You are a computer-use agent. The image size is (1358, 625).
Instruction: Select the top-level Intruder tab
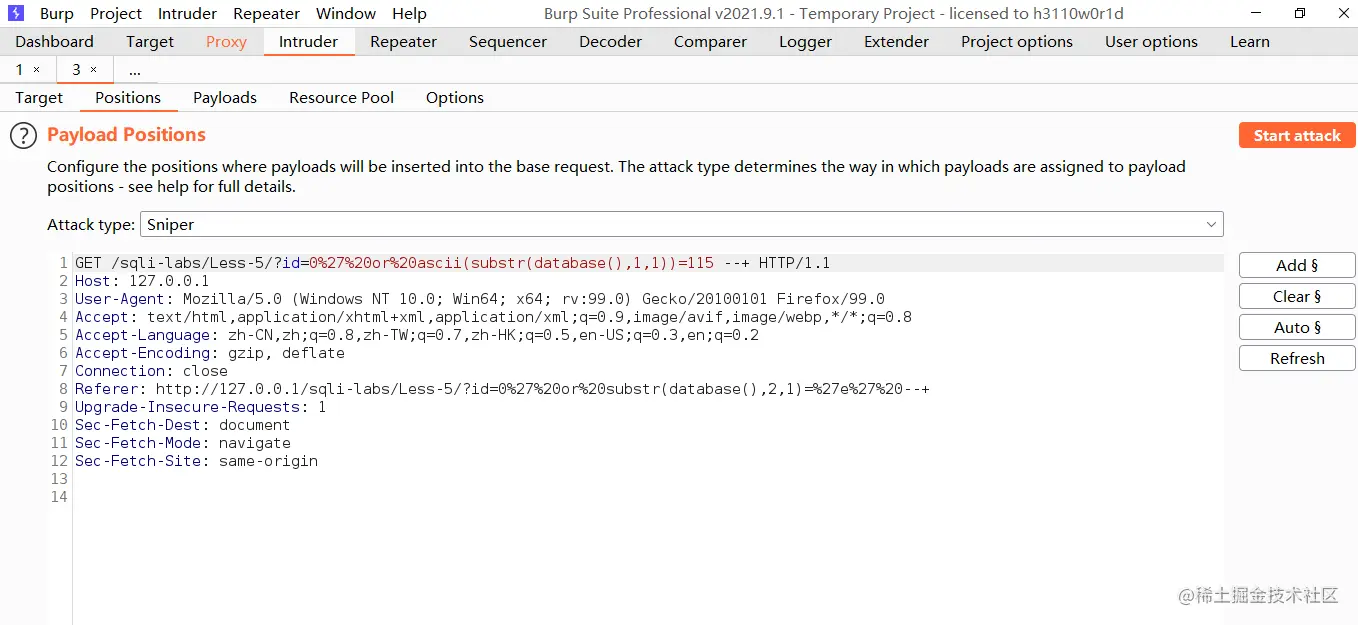tap(308, 42)
